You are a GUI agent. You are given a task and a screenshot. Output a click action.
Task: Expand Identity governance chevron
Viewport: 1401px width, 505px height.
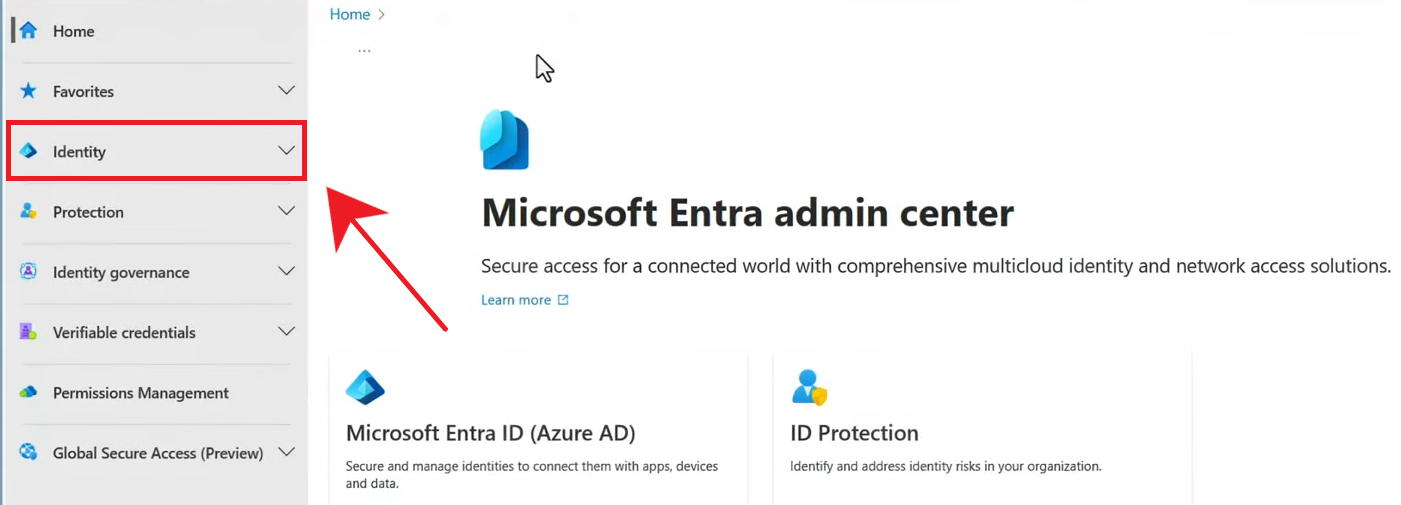pyautogui.click(x=286, y=272)
